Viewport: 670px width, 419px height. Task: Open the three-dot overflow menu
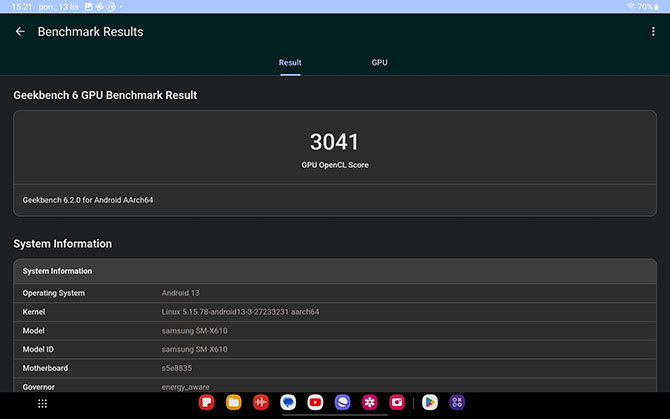[653, 32]
